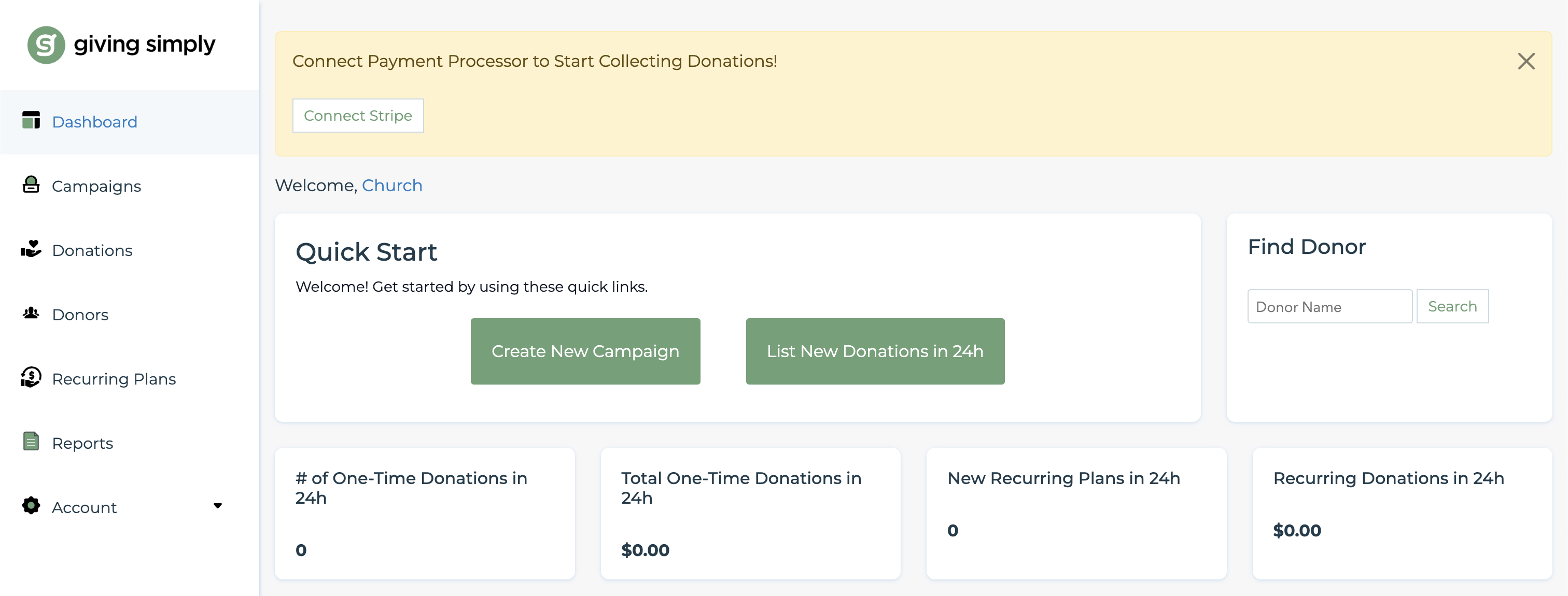
Task: Open the Donors people icon
Action: pos(31,313)
